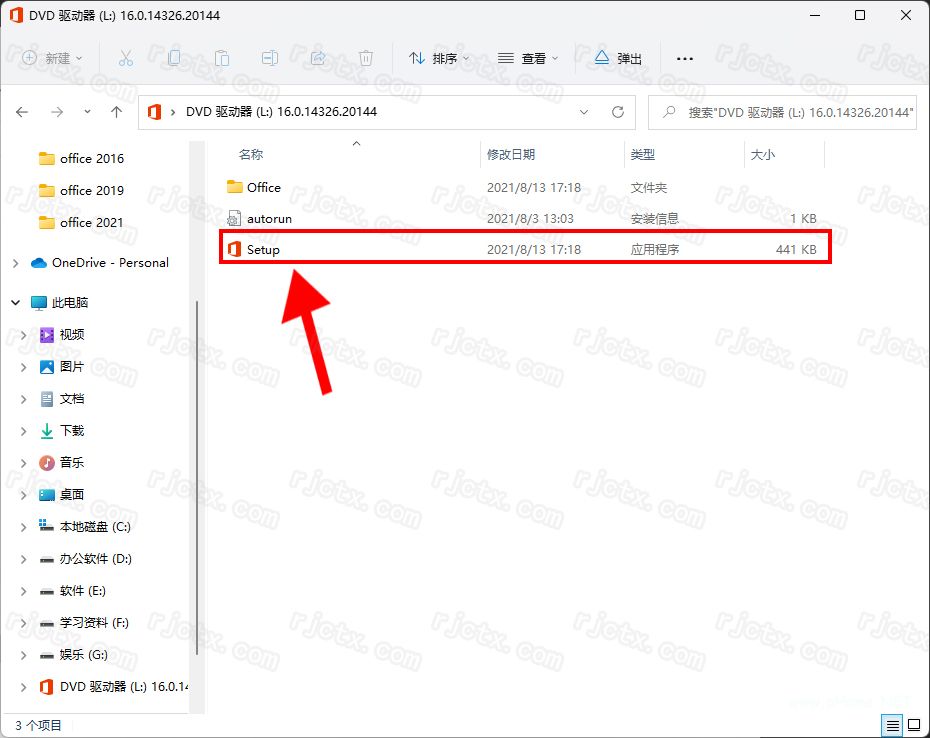The height and width of the screenshot is (738, 930).
Task: Open the 新建 new item menu
Action: 50,58
